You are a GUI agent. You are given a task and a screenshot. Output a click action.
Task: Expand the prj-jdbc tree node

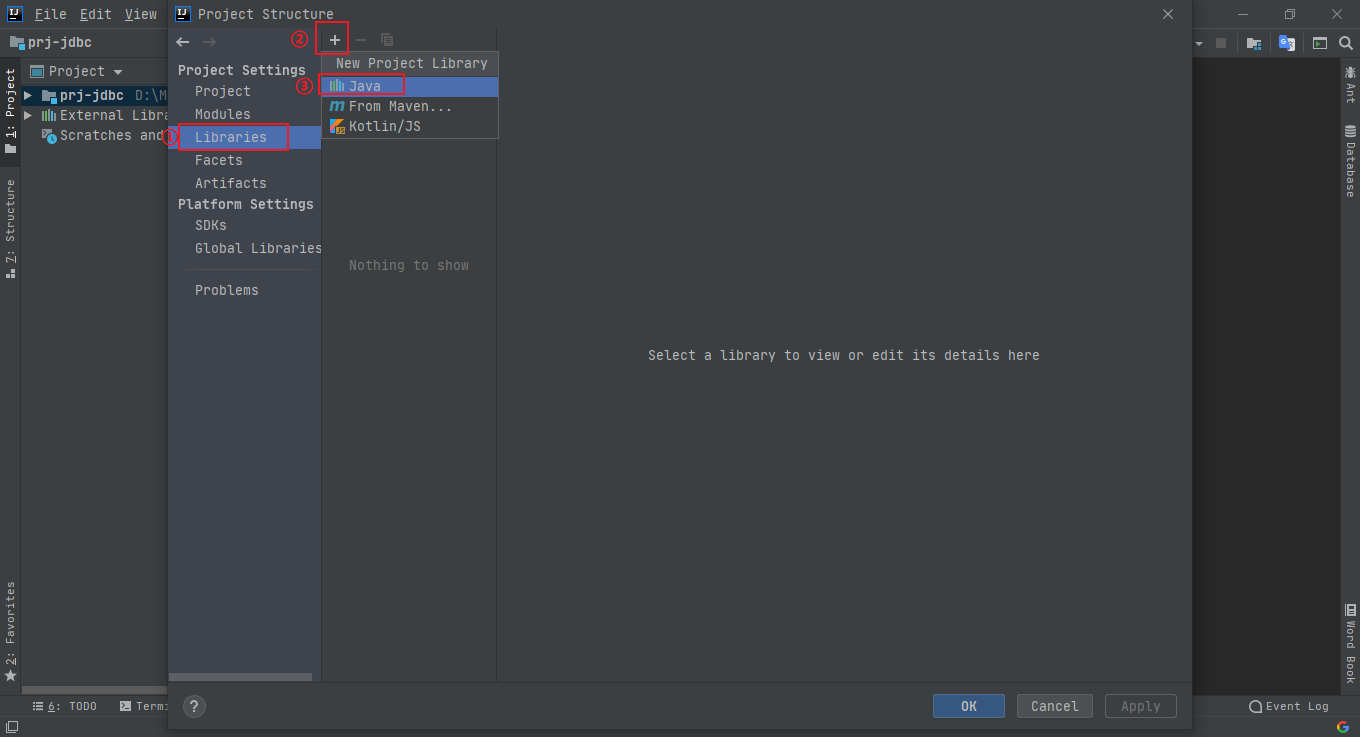[x=28, y=96]
